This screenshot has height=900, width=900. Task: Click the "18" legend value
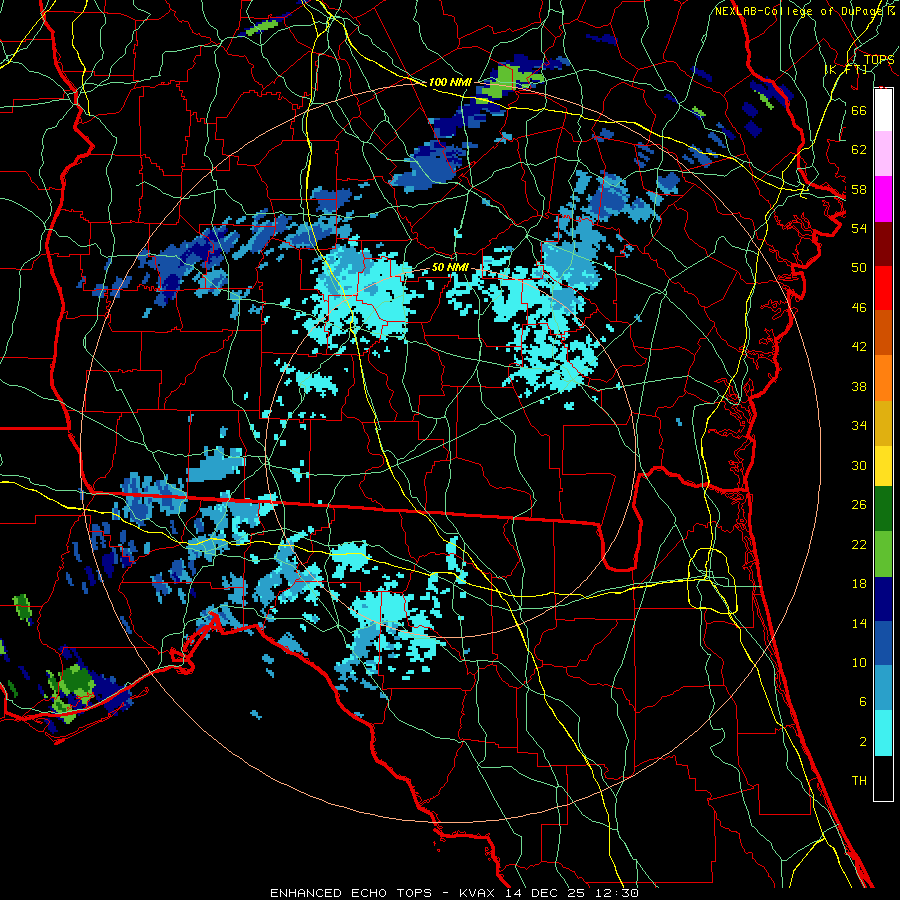click(859, 584)
